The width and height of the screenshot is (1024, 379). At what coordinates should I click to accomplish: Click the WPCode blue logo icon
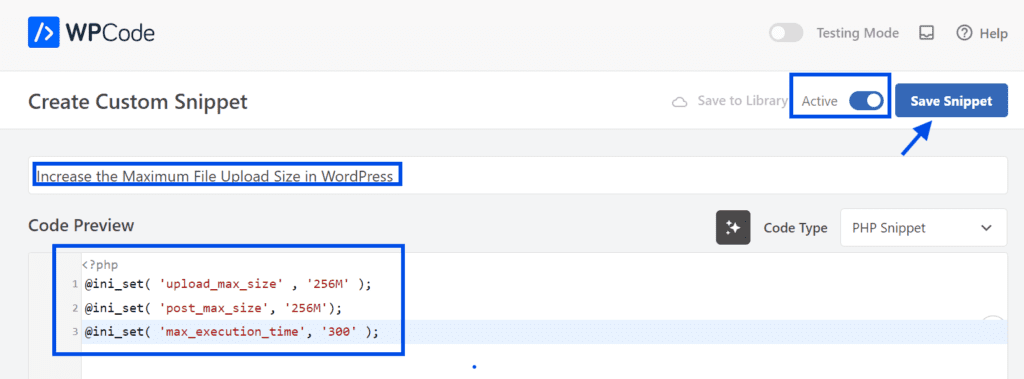point(44,33)
